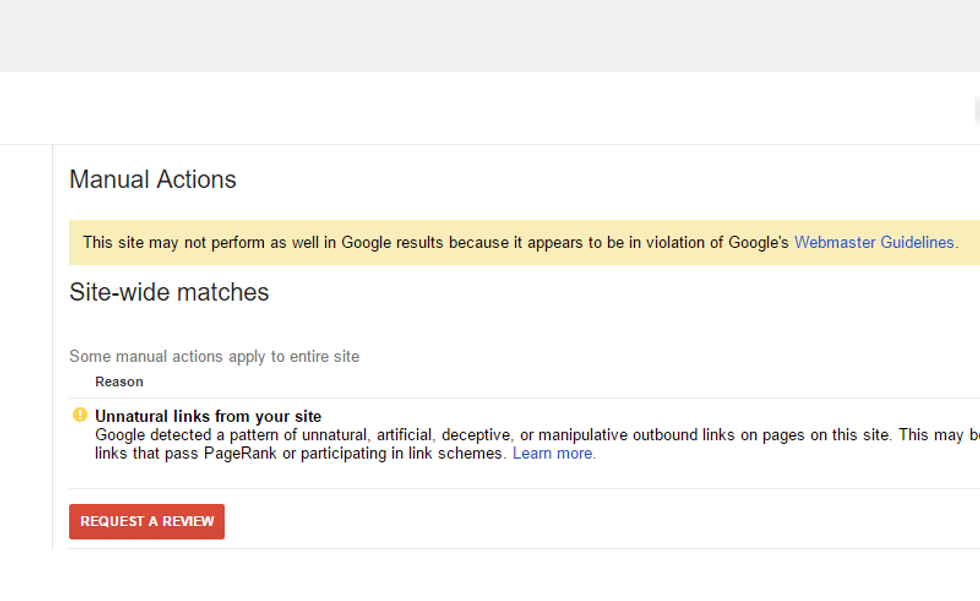980x601 pixels.
Task: Click the Reason column header
Action: pos(119,381)
